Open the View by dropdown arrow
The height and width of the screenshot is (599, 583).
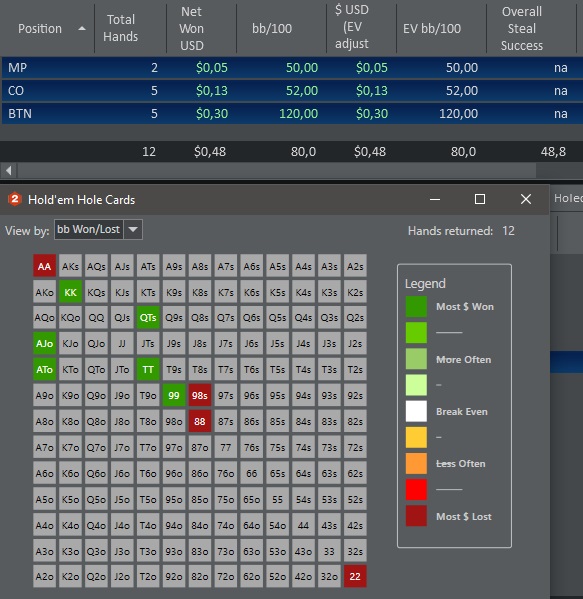click(x=133, y=230)
